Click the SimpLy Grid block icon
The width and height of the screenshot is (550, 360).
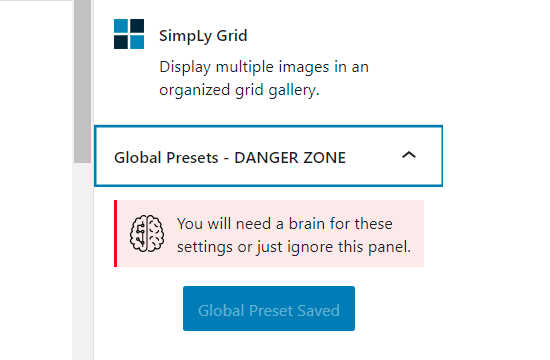(x=129, y=34)
